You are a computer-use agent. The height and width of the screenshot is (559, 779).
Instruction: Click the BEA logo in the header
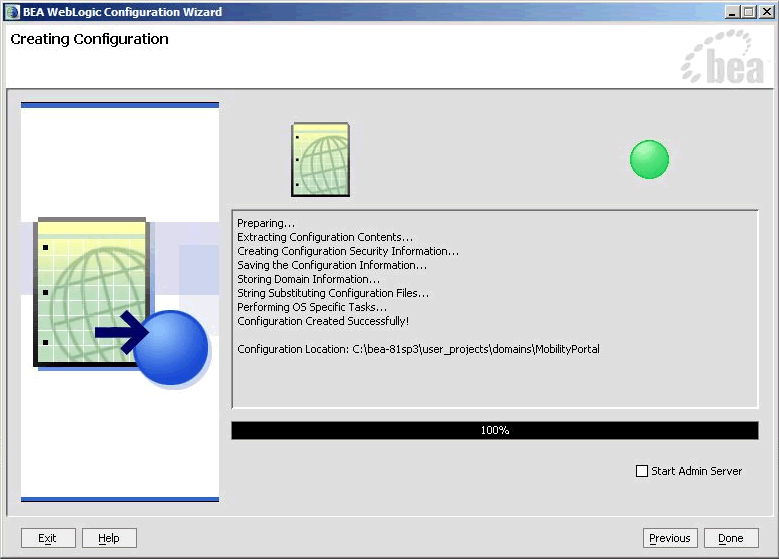coord(723,56)
